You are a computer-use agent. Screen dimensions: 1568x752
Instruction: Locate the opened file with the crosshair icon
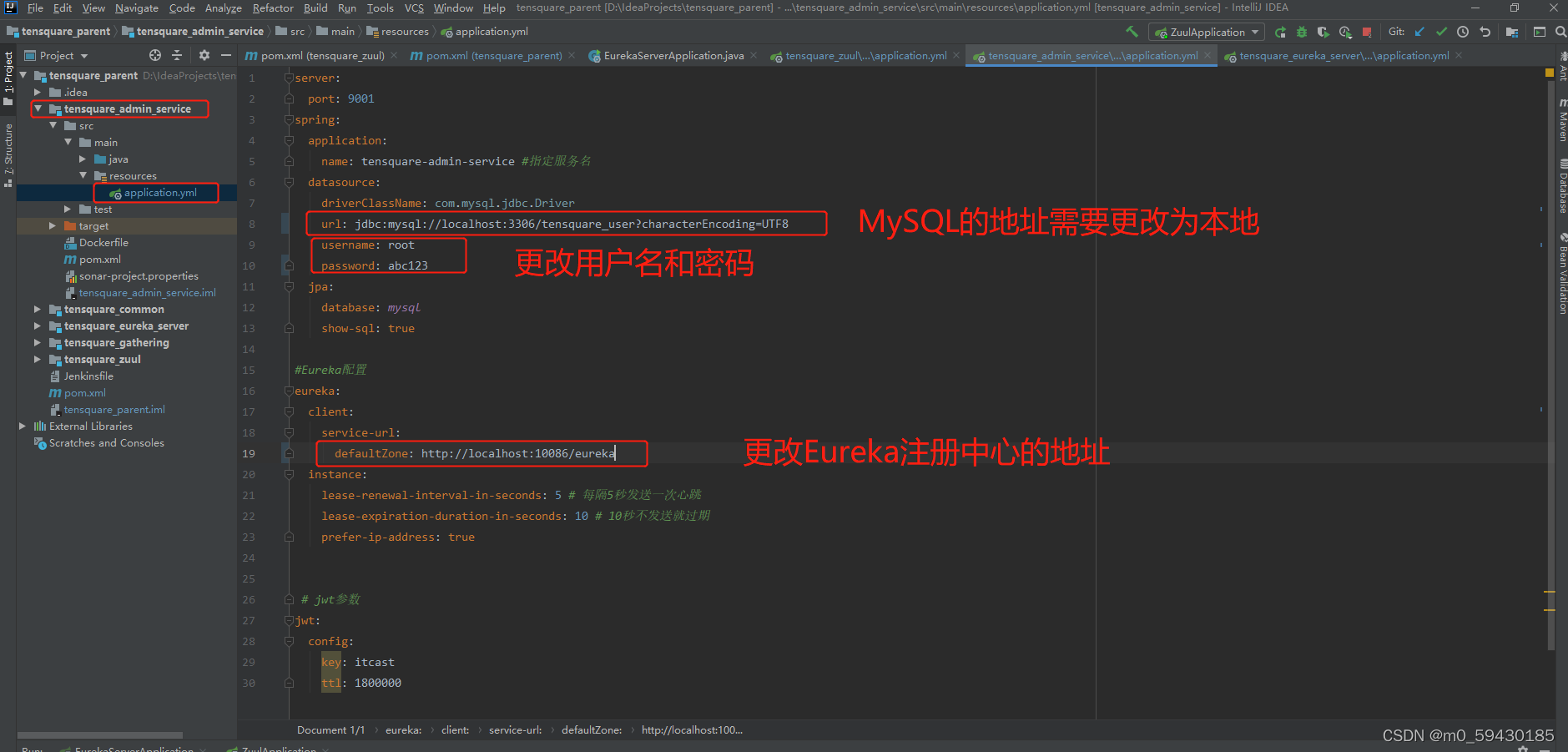155,55
